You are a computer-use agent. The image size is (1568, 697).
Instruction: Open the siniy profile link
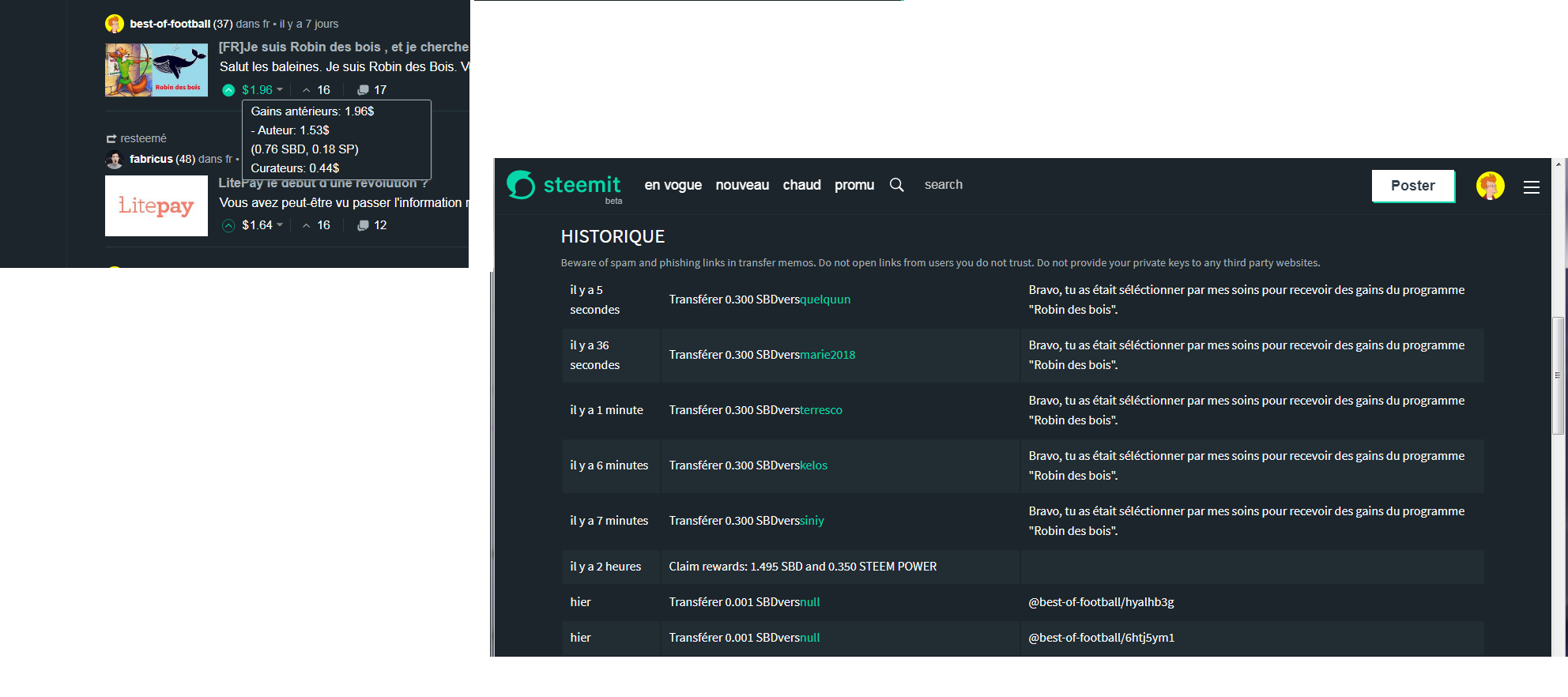(x=812, y=521)
